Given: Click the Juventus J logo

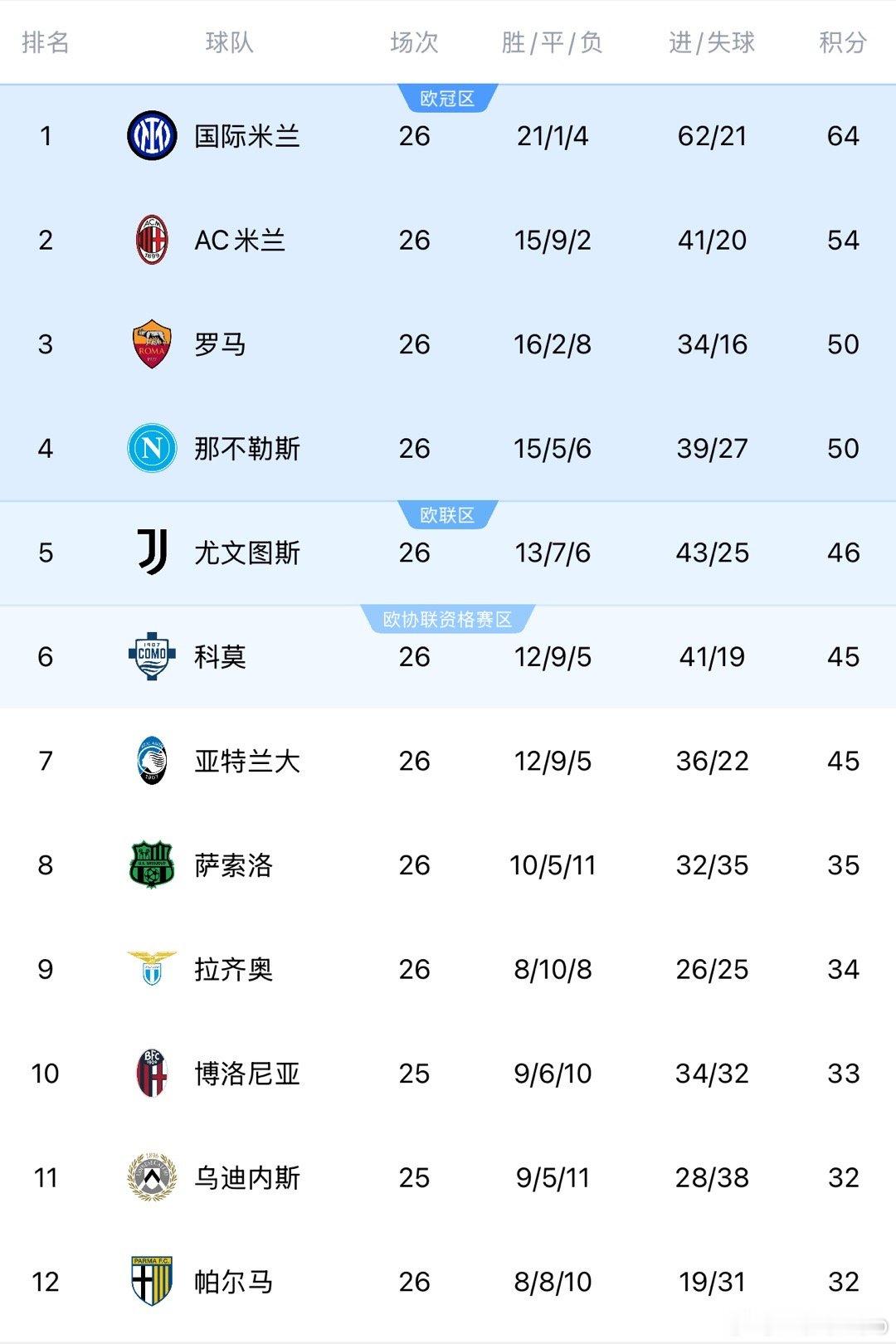Looking at the screenshot, I should pyautogui.click(x=153, y=553).
